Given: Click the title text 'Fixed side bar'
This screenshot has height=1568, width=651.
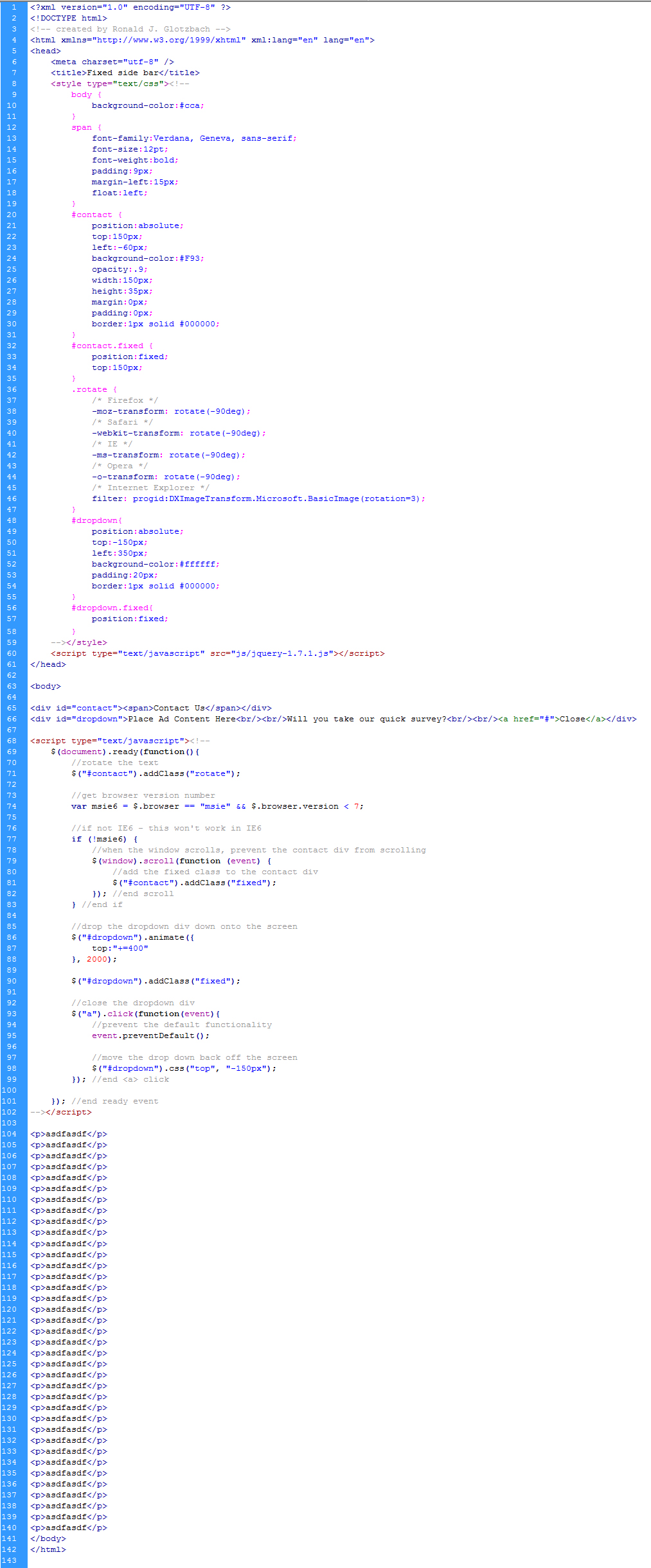Looking at the screenshot, I should click(x=123, y=73).
